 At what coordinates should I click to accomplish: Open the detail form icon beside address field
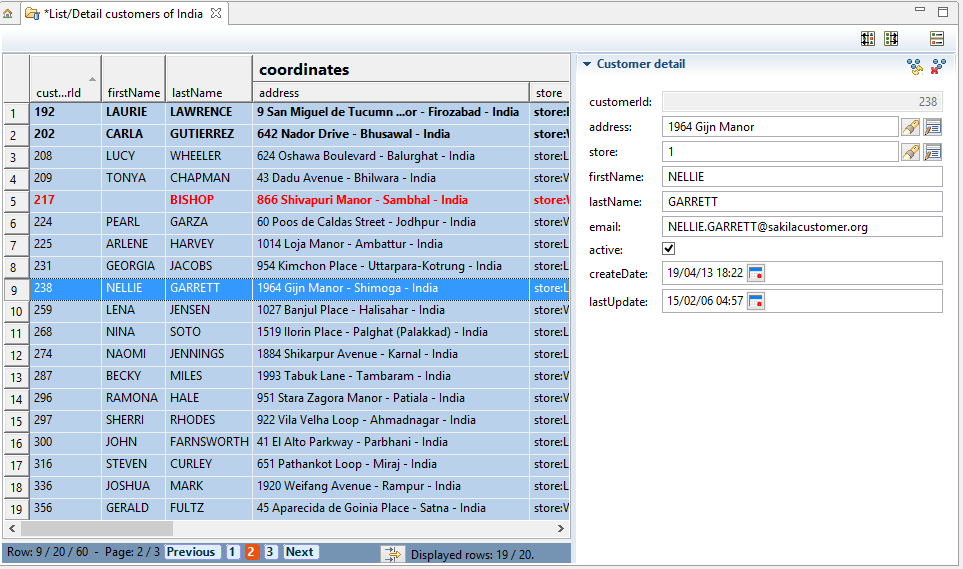[x=933, y=127]
